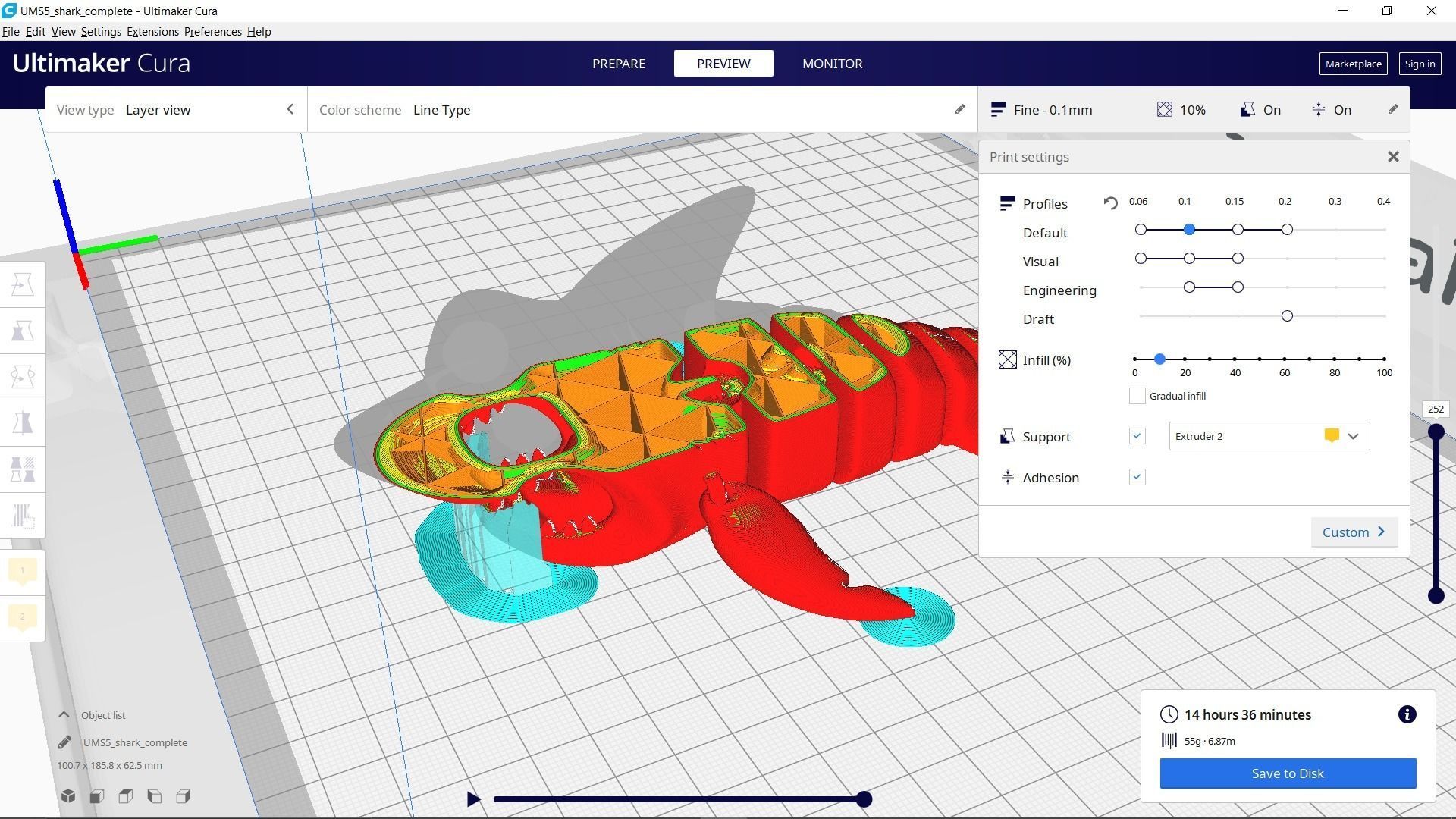Screen dimensions: 1456x819
Task: Click the pencil icon next to model name
Action: 64,742
